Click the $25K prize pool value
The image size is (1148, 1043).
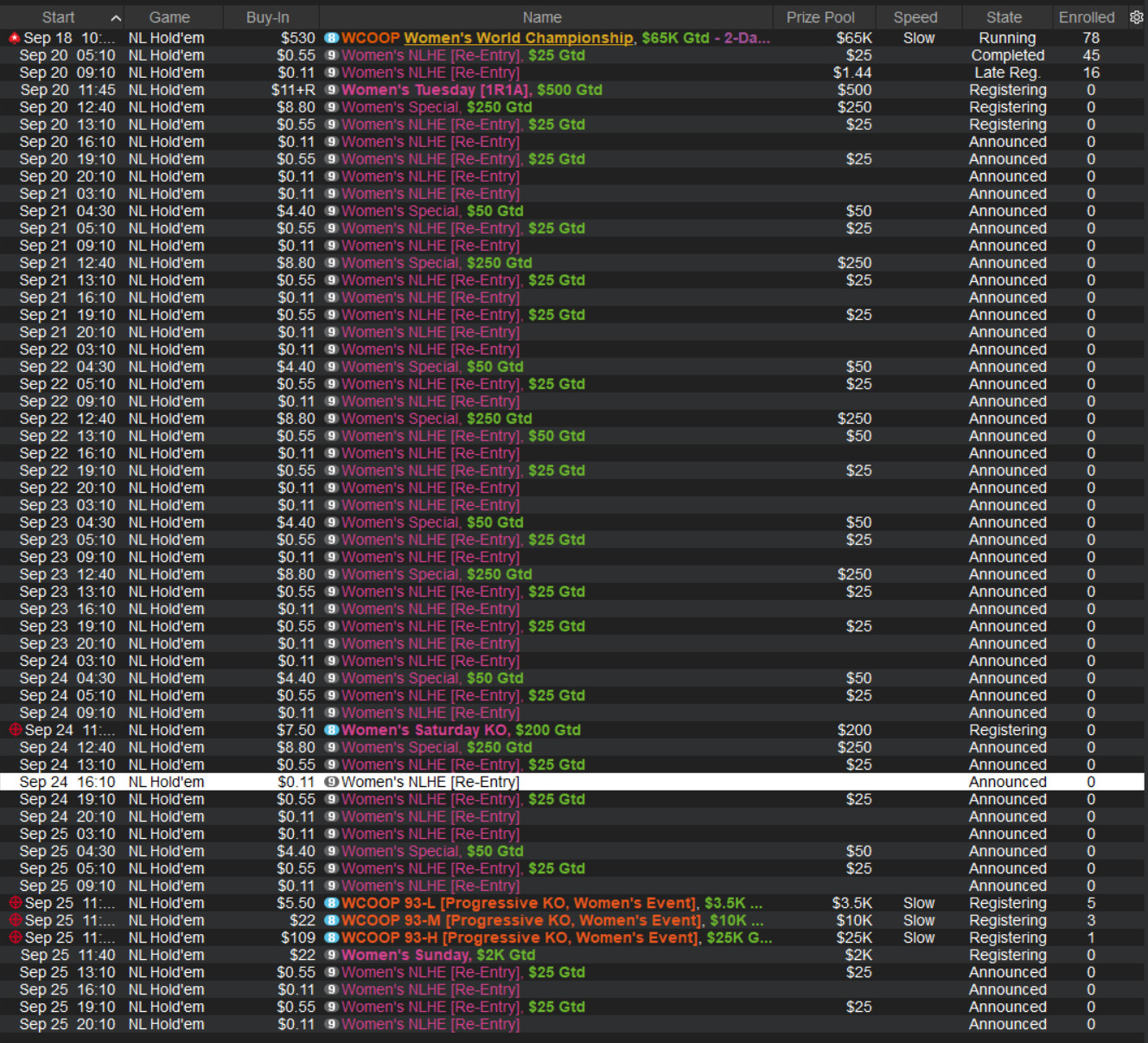click(854, 937)
